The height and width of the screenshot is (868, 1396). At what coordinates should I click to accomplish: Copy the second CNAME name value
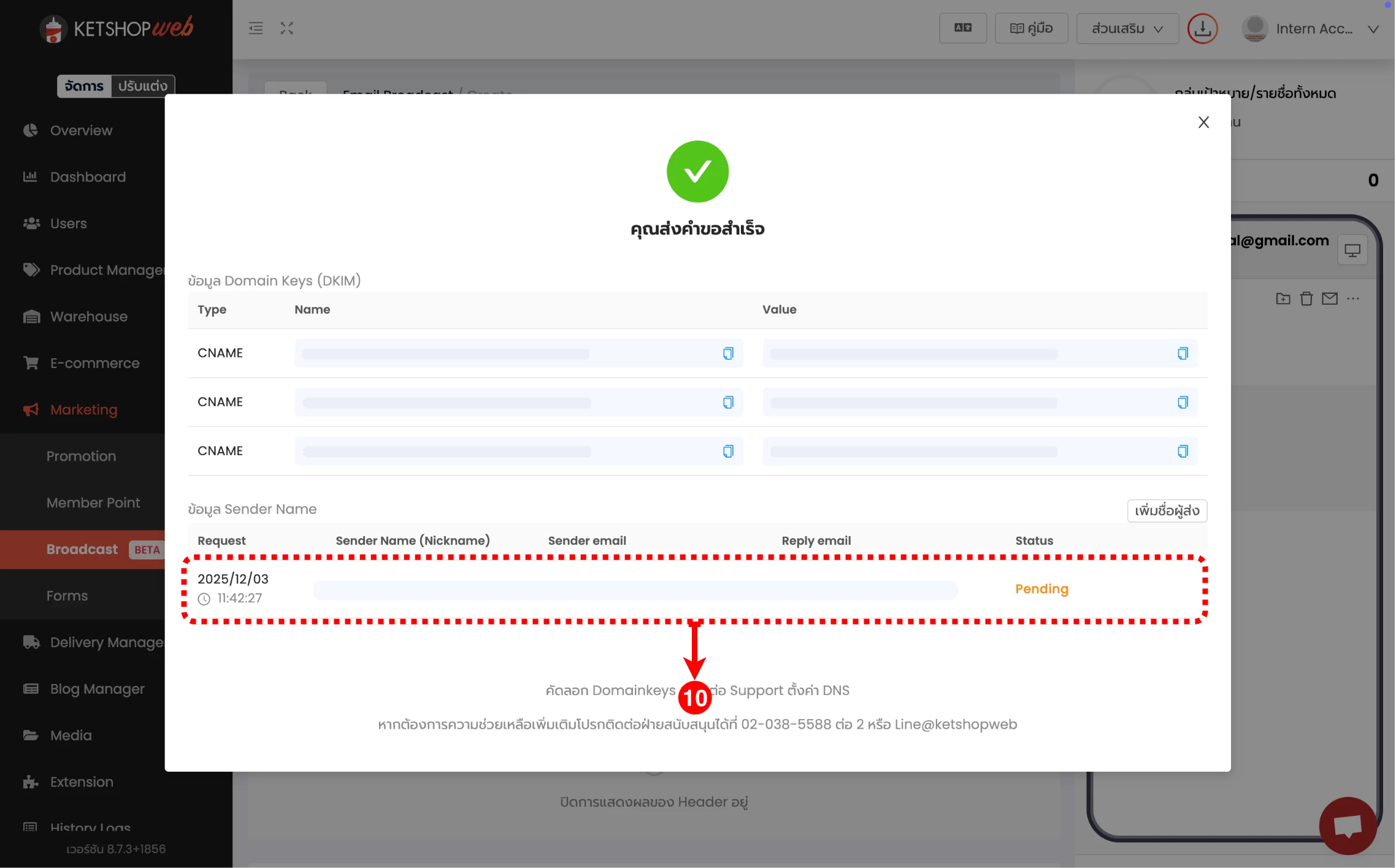pos(728,402)
